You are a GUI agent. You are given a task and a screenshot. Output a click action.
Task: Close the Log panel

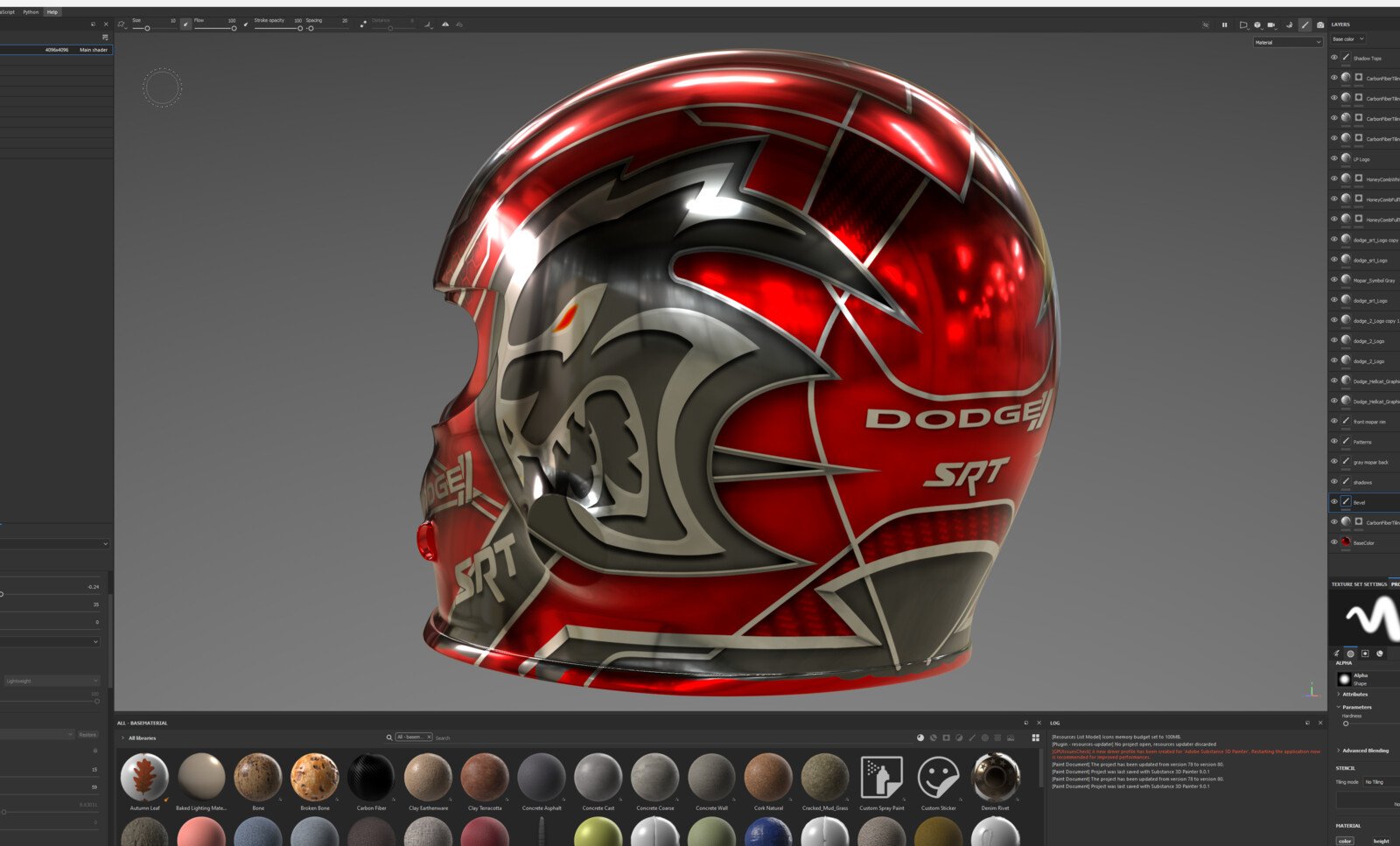point(1320,723)
